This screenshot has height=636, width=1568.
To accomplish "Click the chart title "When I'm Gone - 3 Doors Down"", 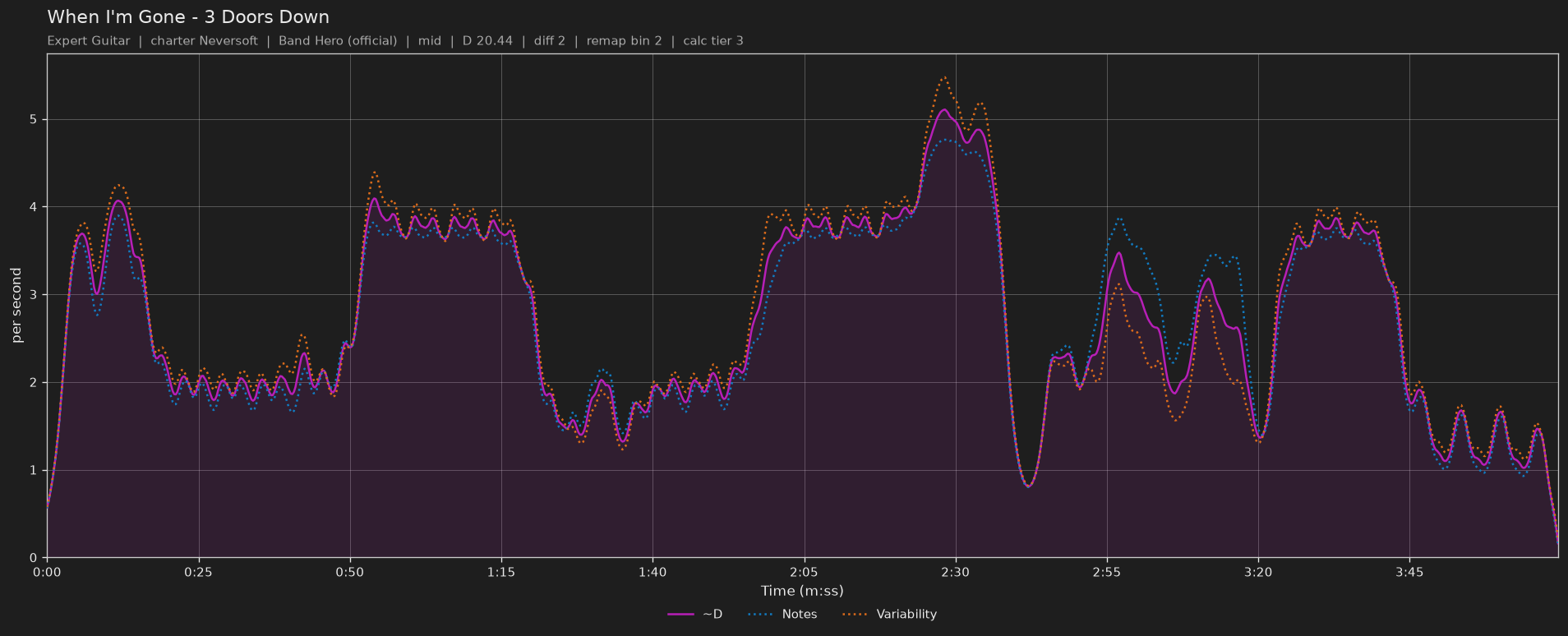I will 188,17.
